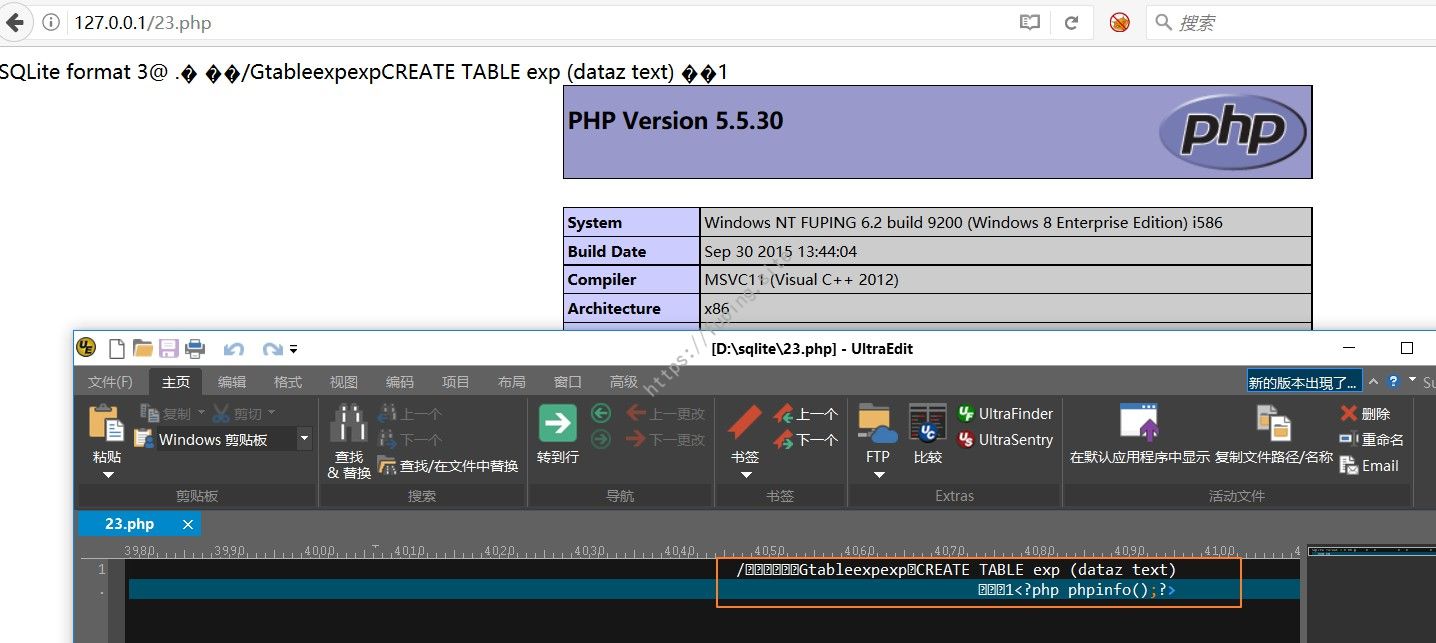The width and height of the screenshot is (1436, 643).
Task: Expand the FTP dropdown arrow
Action: pos(878,475)
